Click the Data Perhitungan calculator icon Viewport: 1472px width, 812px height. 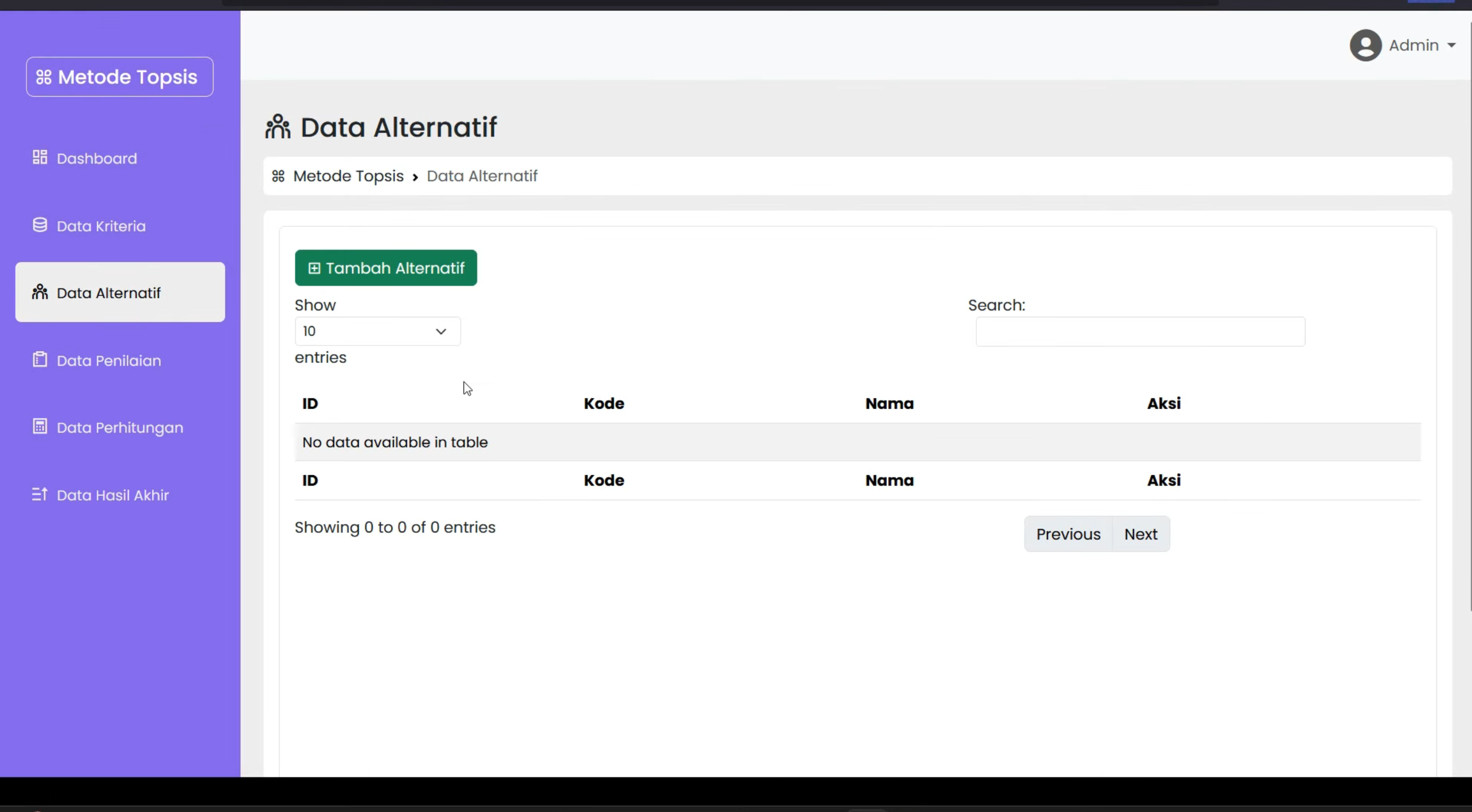40,427
